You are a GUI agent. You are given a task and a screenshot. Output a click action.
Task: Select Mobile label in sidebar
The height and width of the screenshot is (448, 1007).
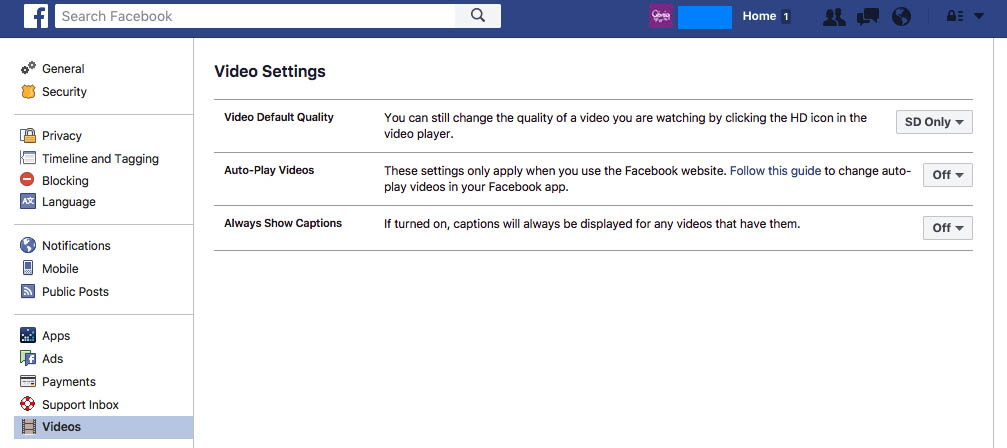pos(60,268)
